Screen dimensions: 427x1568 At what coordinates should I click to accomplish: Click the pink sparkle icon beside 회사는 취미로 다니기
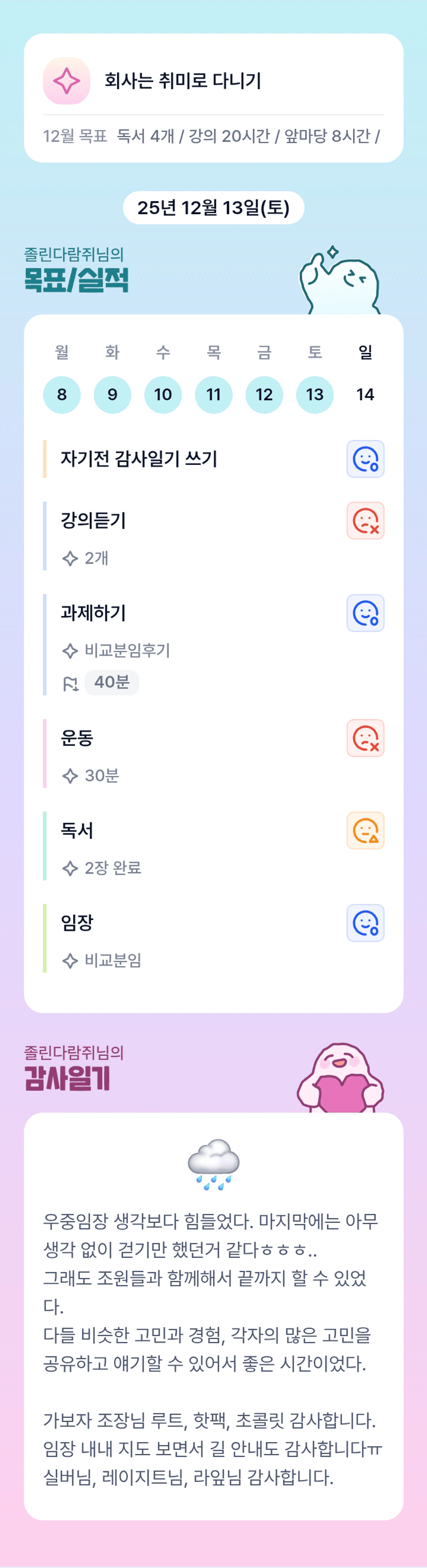(x=67, y=81)
